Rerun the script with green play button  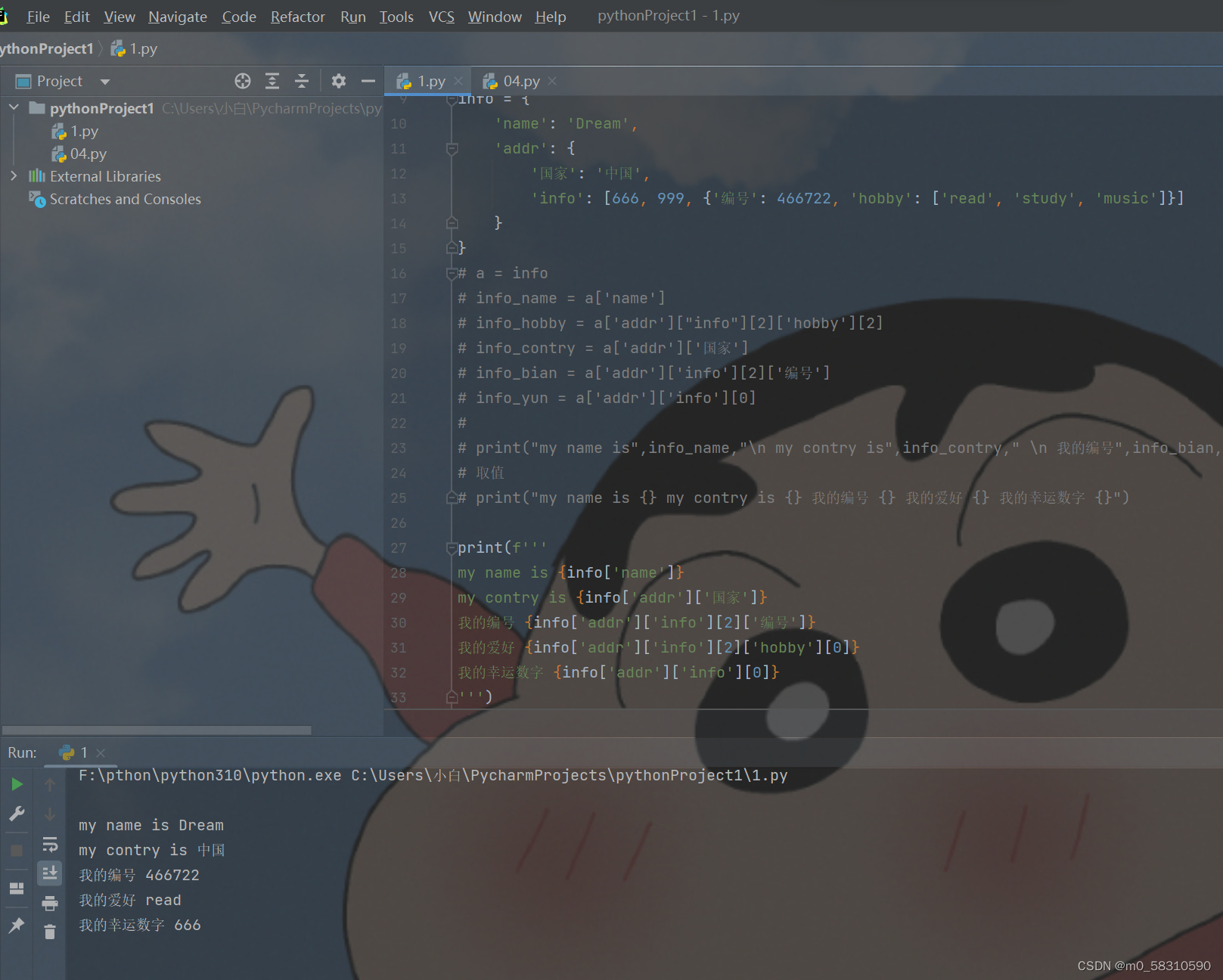point(17,784)
